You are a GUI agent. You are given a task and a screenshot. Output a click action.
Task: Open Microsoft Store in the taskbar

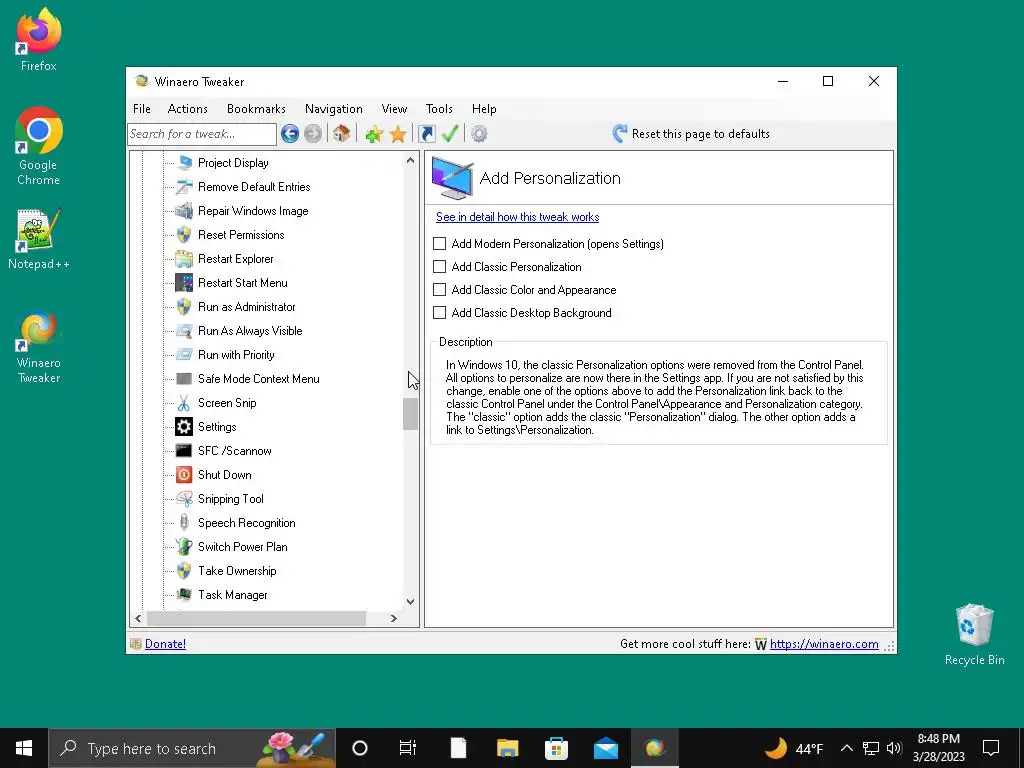(x=556, y=748)
